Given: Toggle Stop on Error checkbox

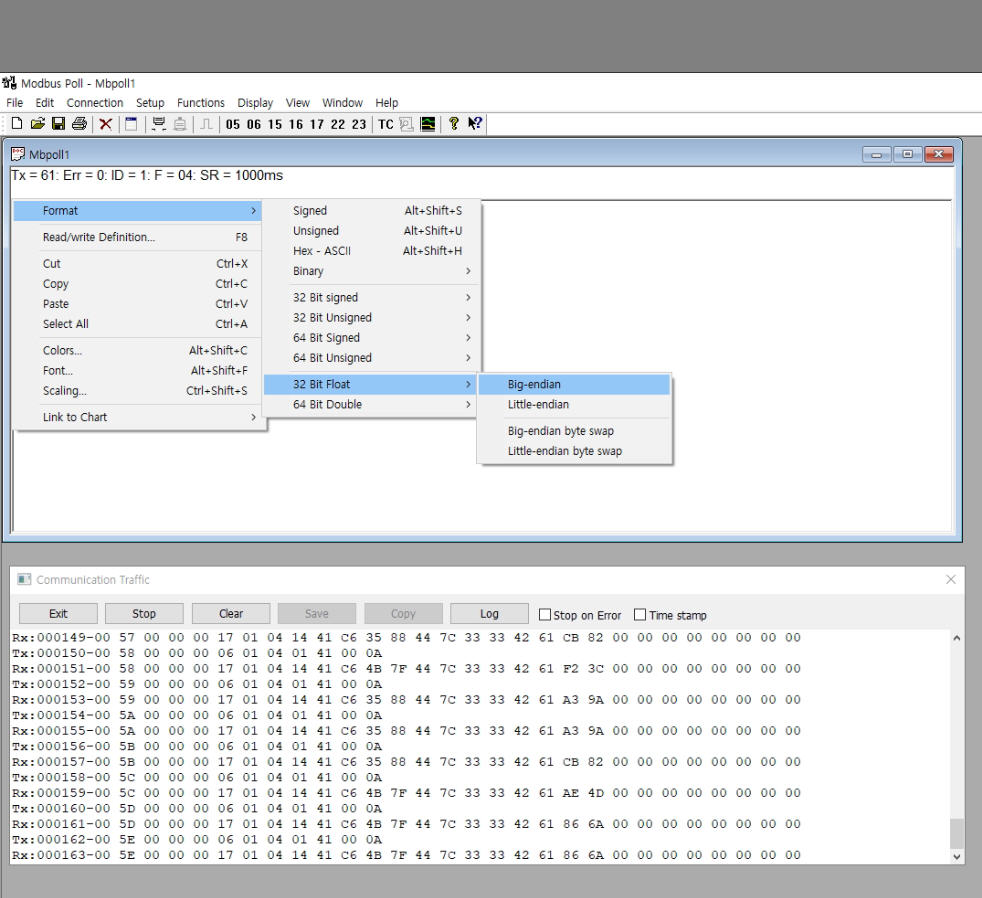Looking at the screenshot, I should 545,614.
